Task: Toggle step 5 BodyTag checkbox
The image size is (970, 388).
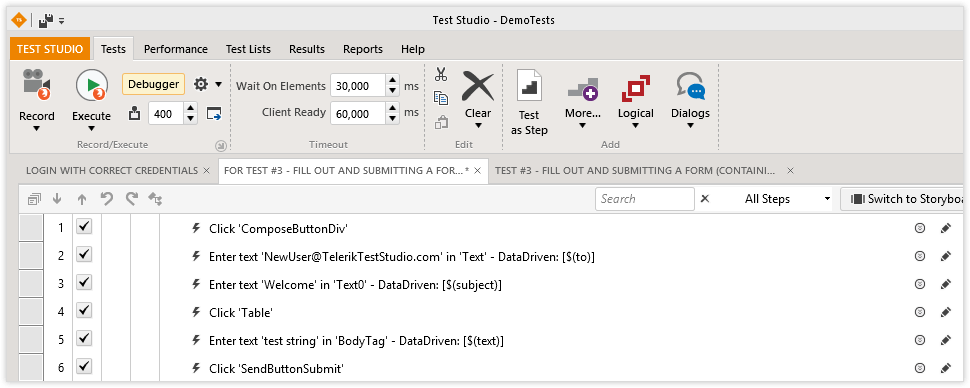Action: click(x=84, y=339)
